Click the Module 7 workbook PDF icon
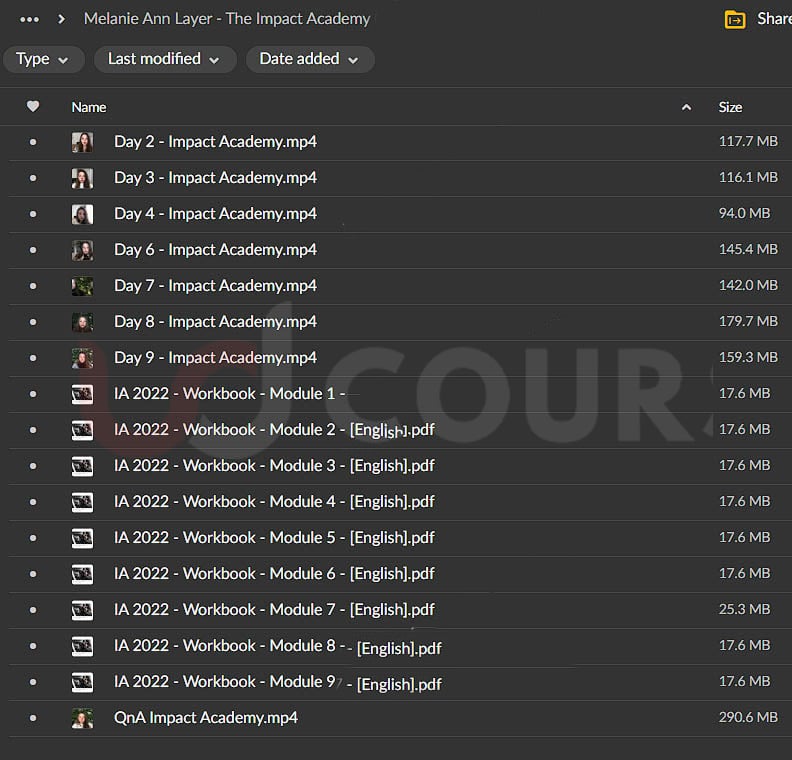Viewport: 792px width, 760px height. pyautogui.click(x=82, y=610)
